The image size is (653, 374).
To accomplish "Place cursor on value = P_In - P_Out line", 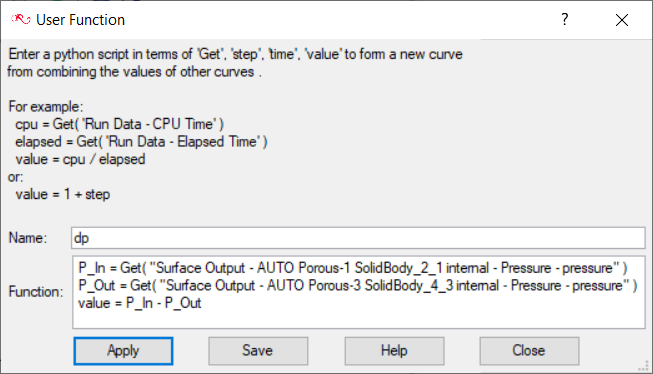I will [140, 303].
